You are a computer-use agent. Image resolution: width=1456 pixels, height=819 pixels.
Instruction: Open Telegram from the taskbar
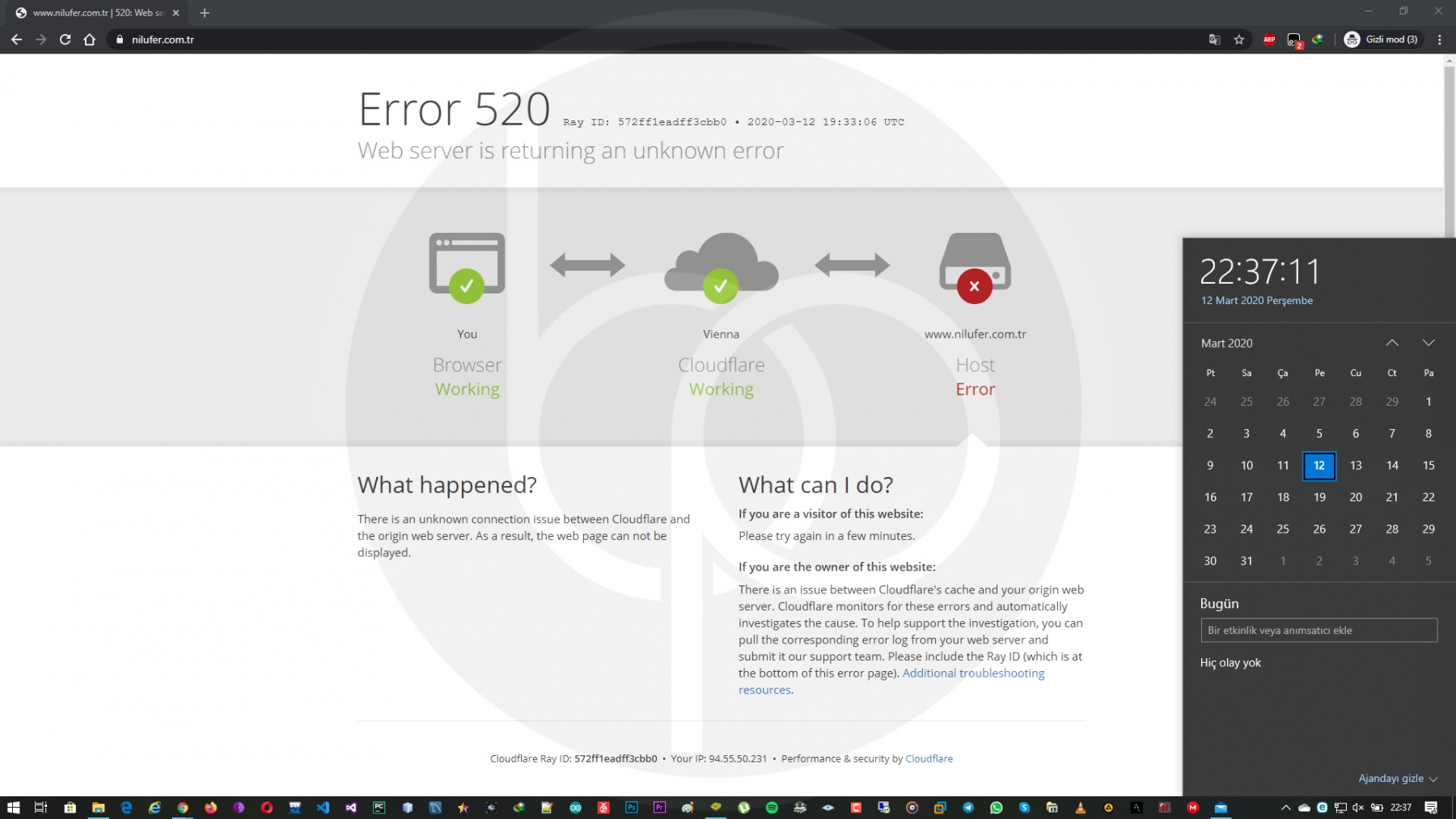tap(968, 808)
